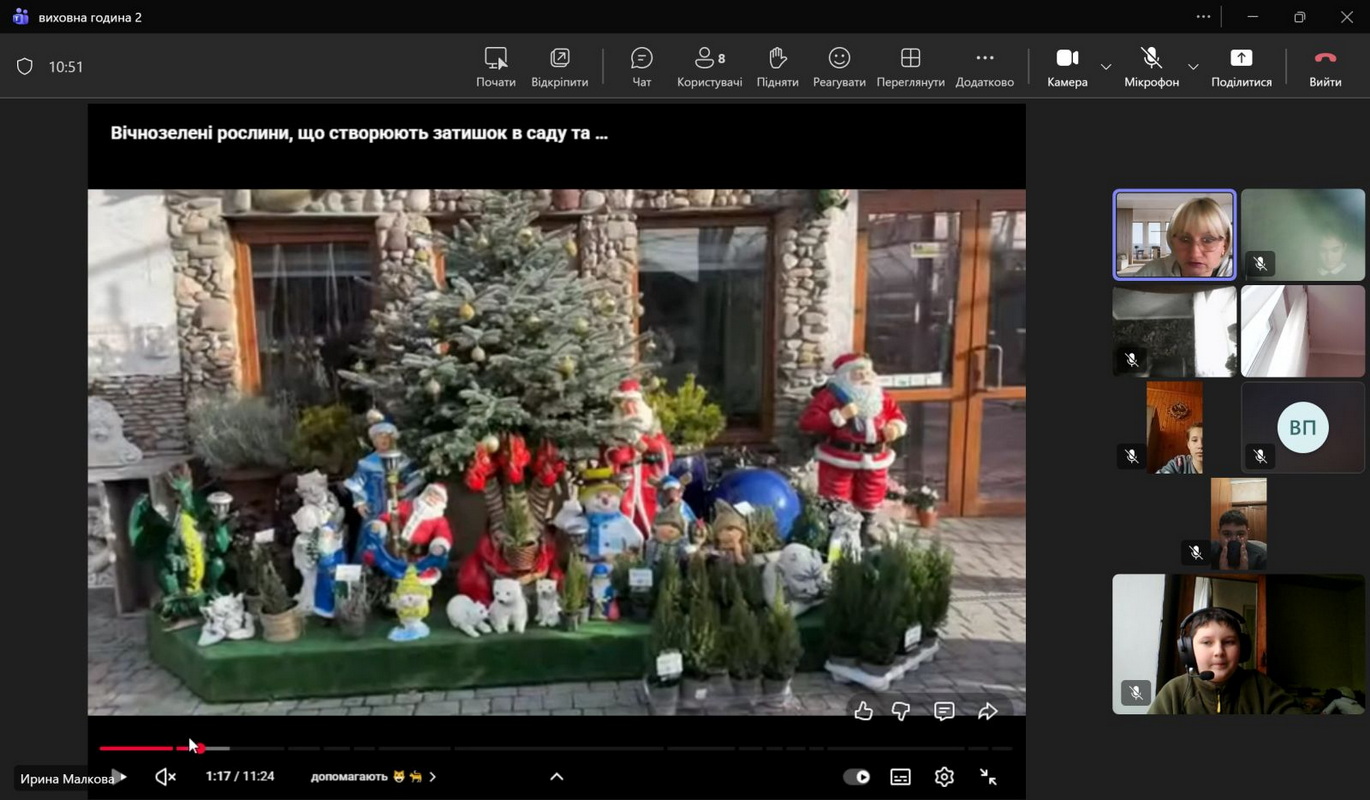
Task: Show the Користувачі participants list
Action: point(709,66)
